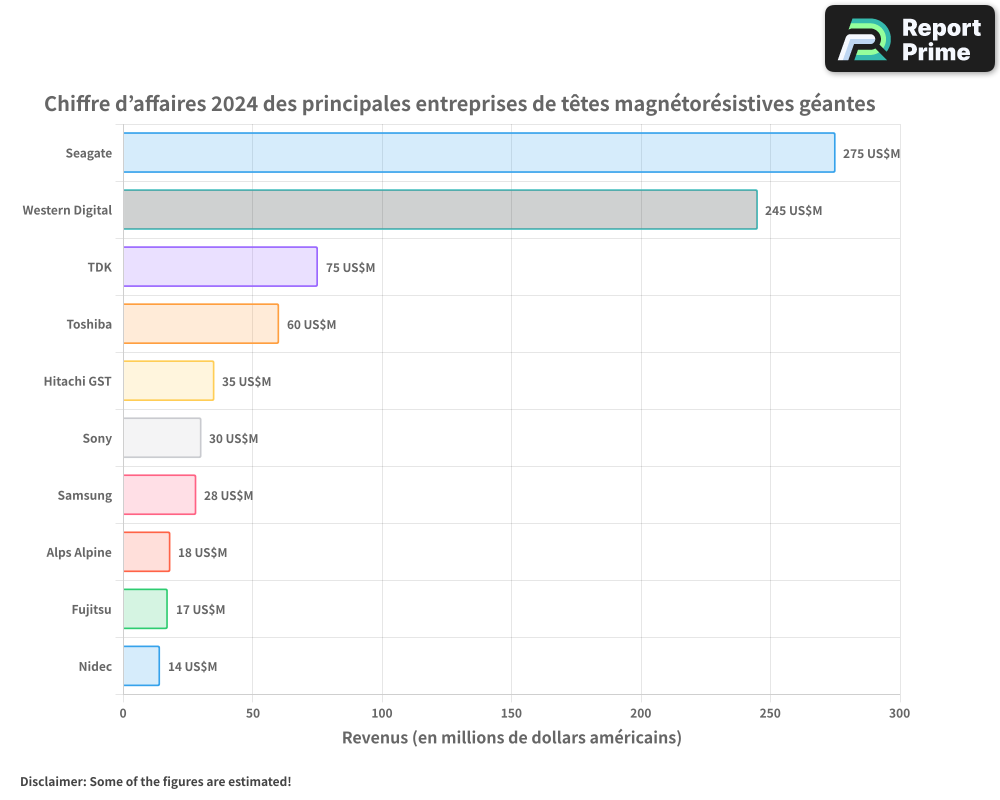The width and height of the screenshot is (1000, 800).
Task: Click the Report Prime logo icon
Action: pos(864,39)
